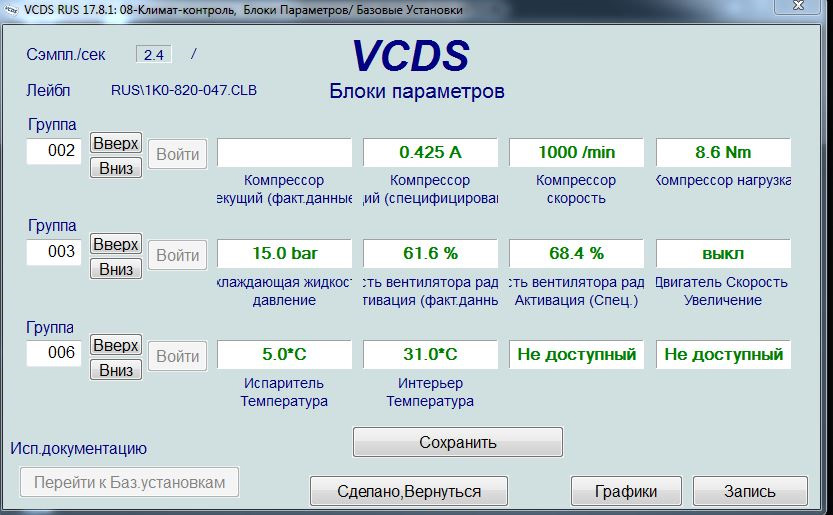Click Войти button for group 002
This screenshot has height=515, width=833.
[x=177, y=154]
